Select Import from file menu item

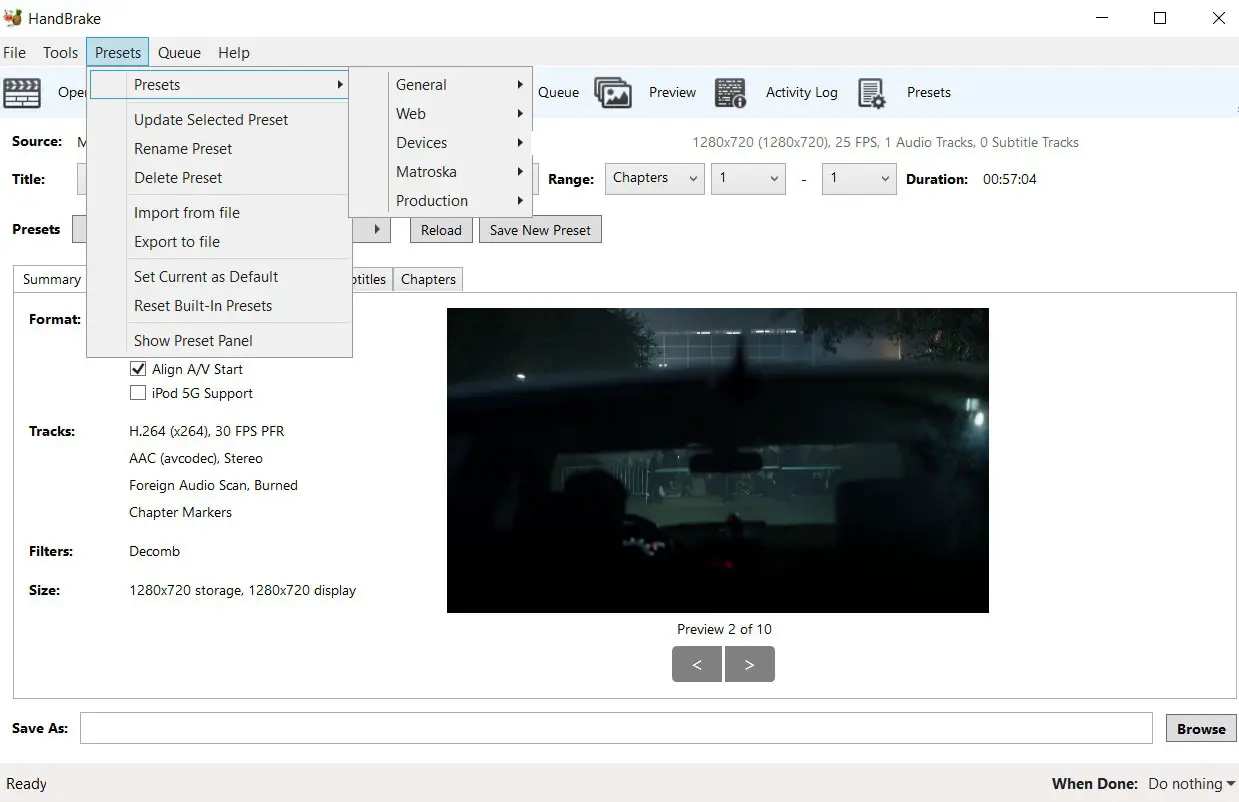[x=187, y=212]
